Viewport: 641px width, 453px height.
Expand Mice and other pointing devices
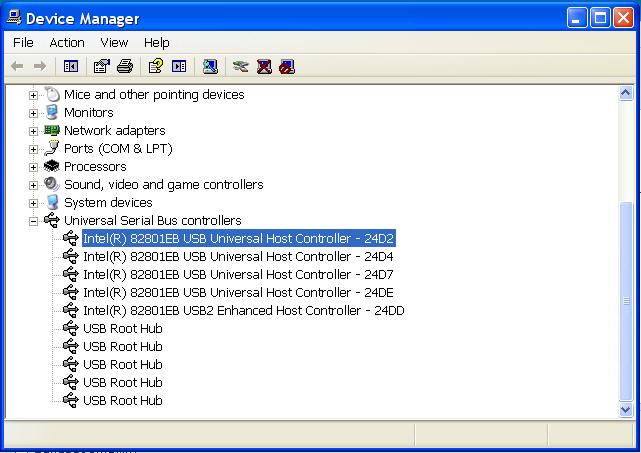click(x=33, y=95)
